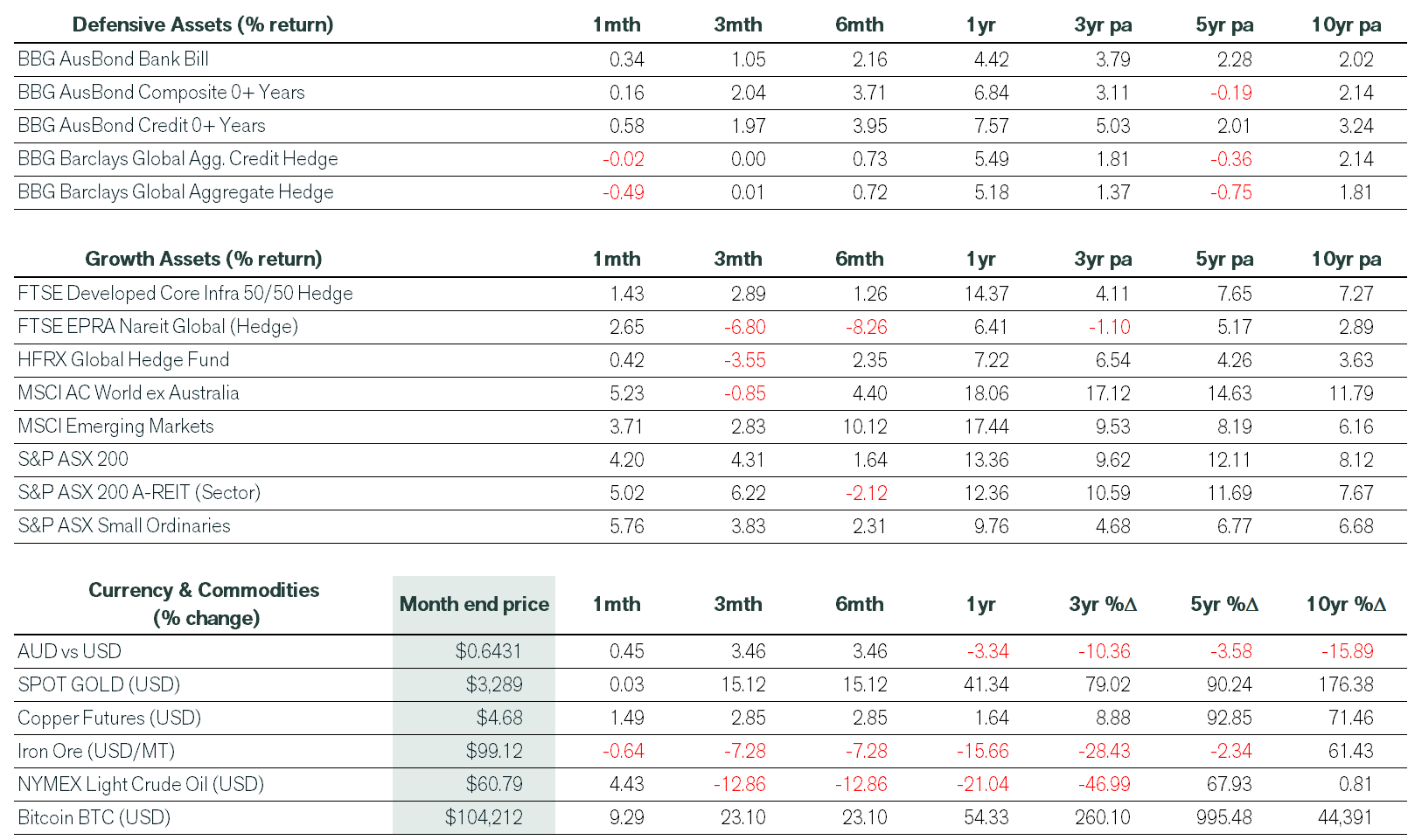Select the SPOT GOLD (USD) row label
Screen dimensions: 1415x840
[99, 684]
